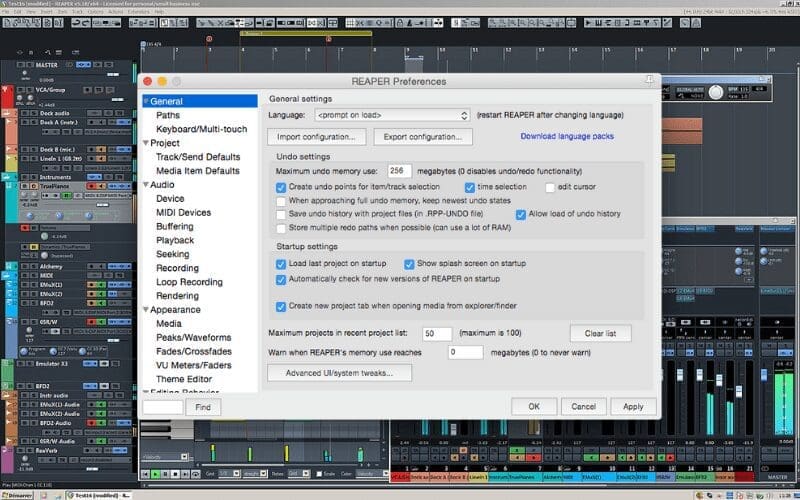Click skip-to-end in MIDI editor transport
The image size is (800, 500).
coord(185,474)
